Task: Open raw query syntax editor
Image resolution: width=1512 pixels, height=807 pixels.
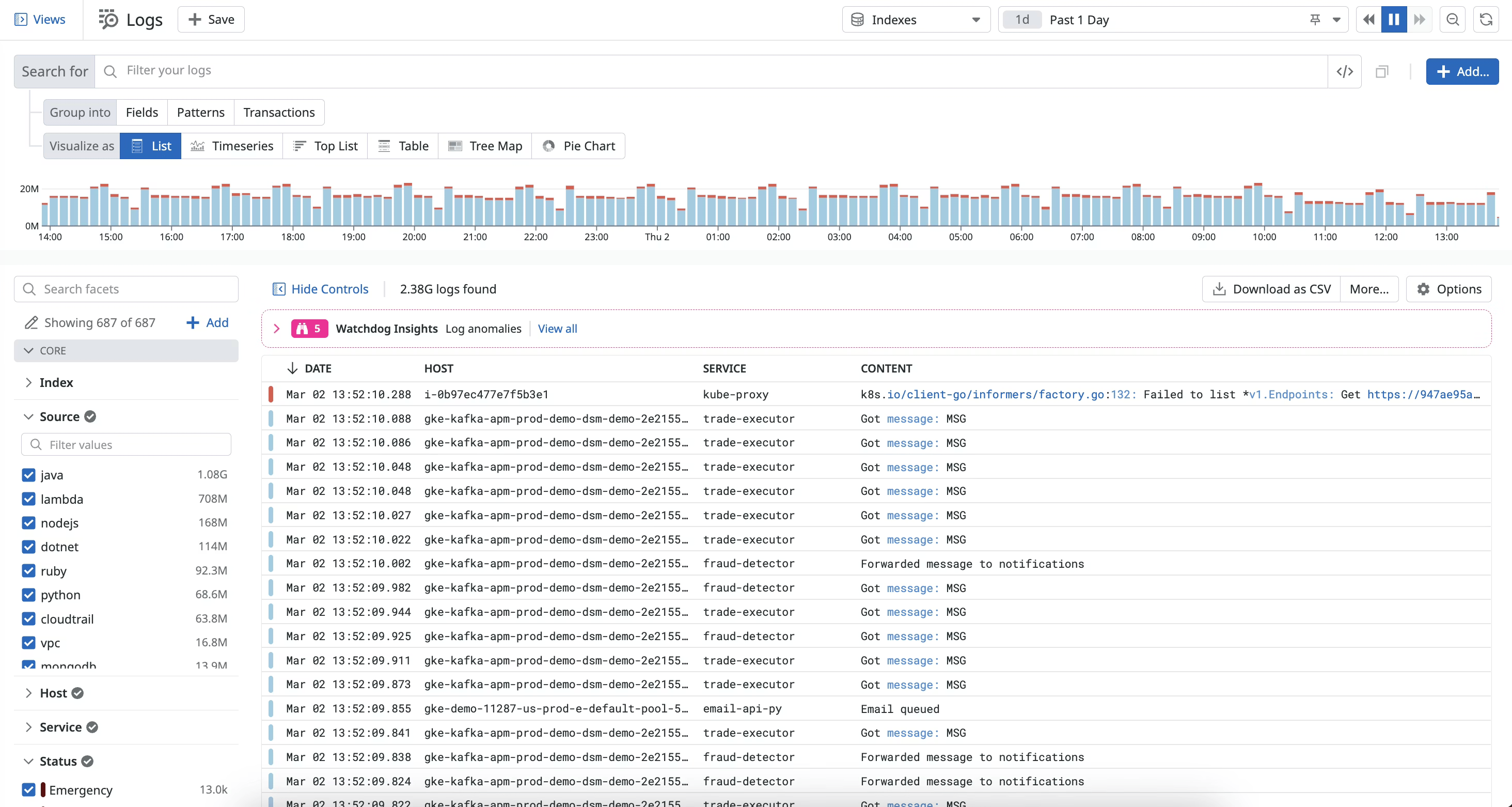Action: (x=1345, y=71)
